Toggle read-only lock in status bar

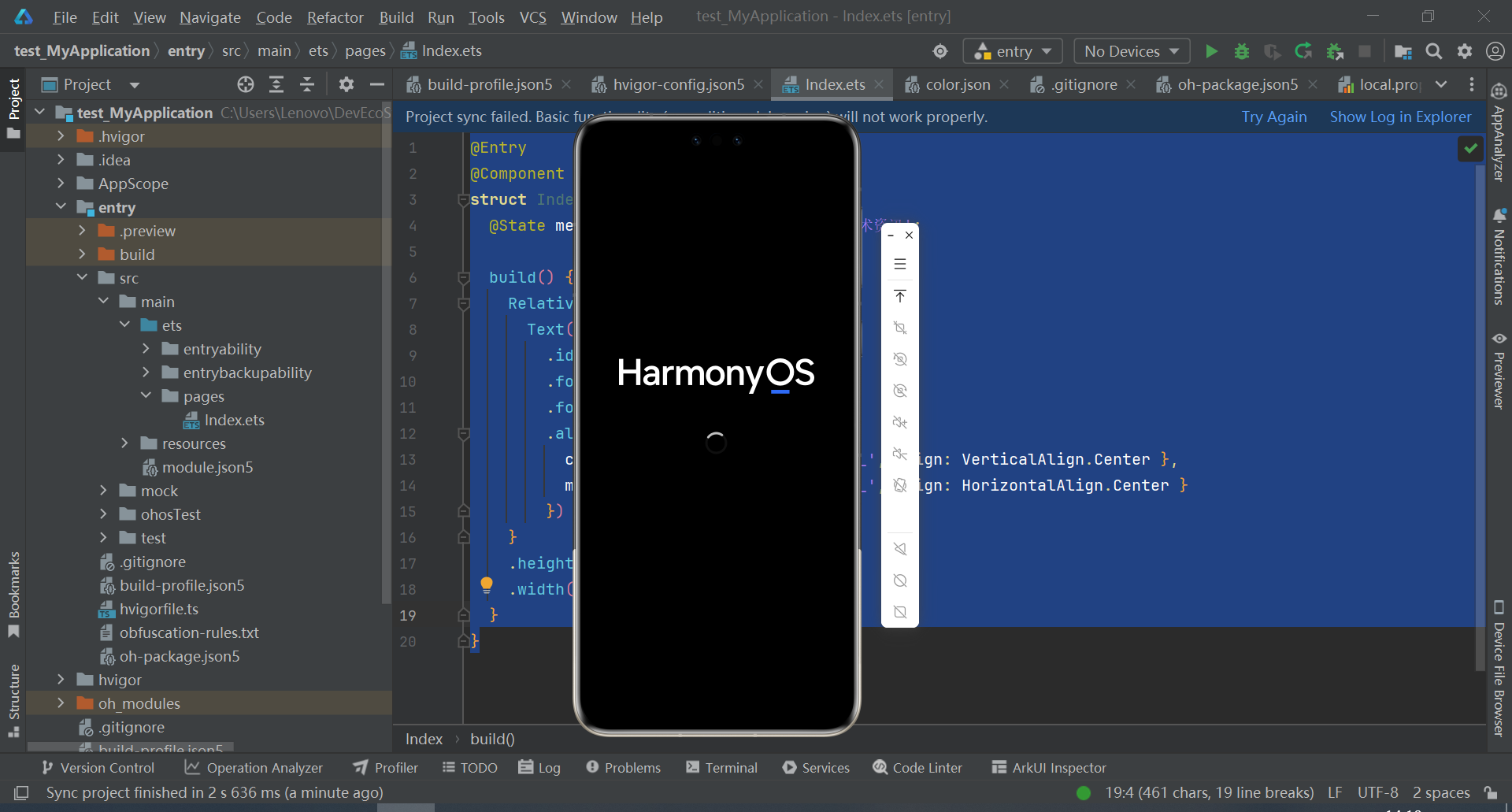click(x=1491, y=792)
